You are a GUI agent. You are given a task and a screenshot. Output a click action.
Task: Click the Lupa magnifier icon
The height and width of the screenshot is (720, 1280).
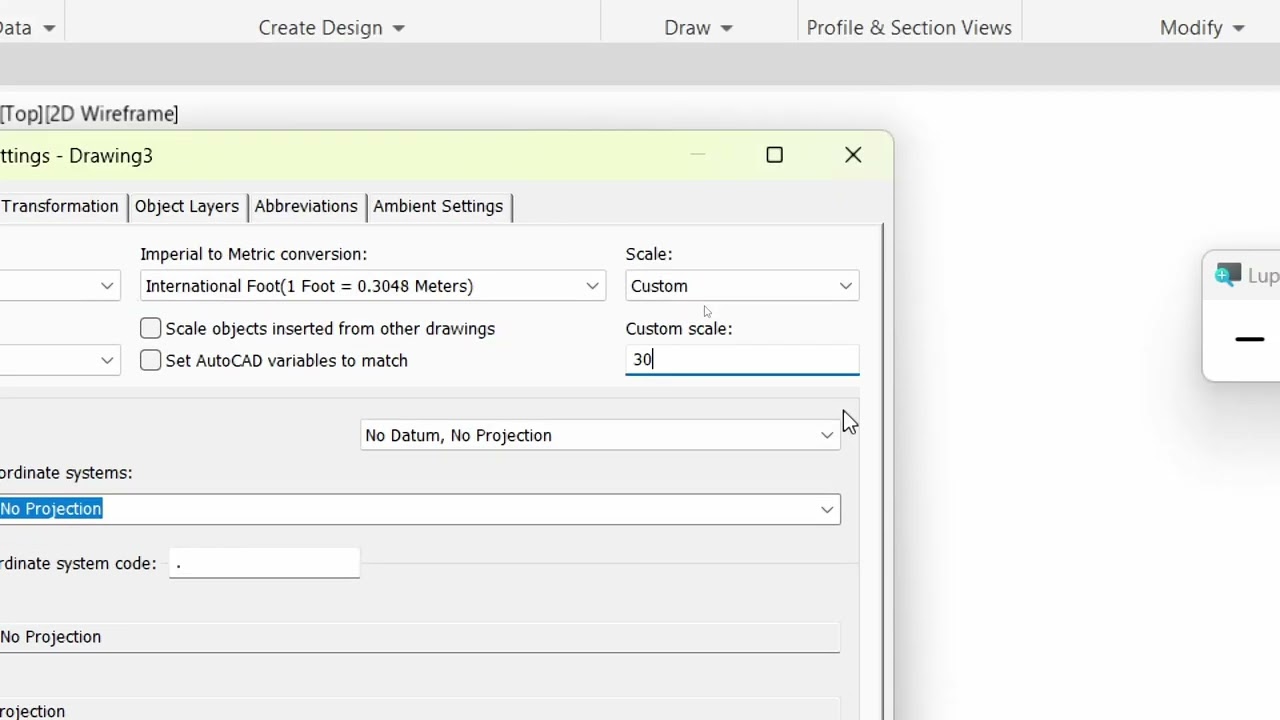(x=1227, y=276)
